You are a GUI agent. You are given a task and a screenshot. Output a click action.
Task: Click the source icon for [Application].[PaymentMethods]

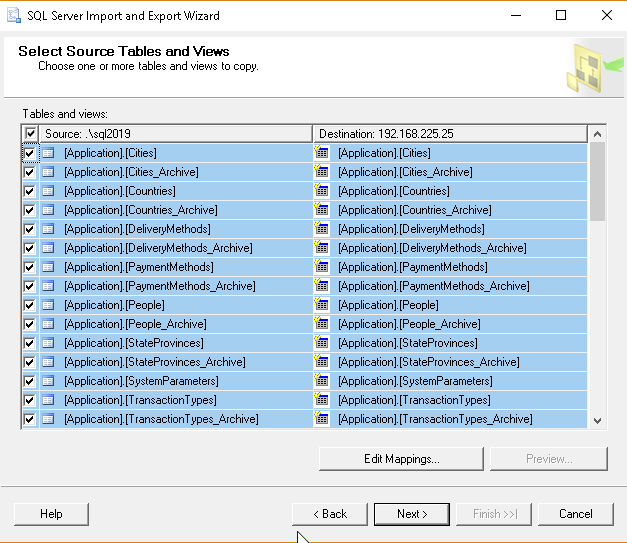[47, 267]
